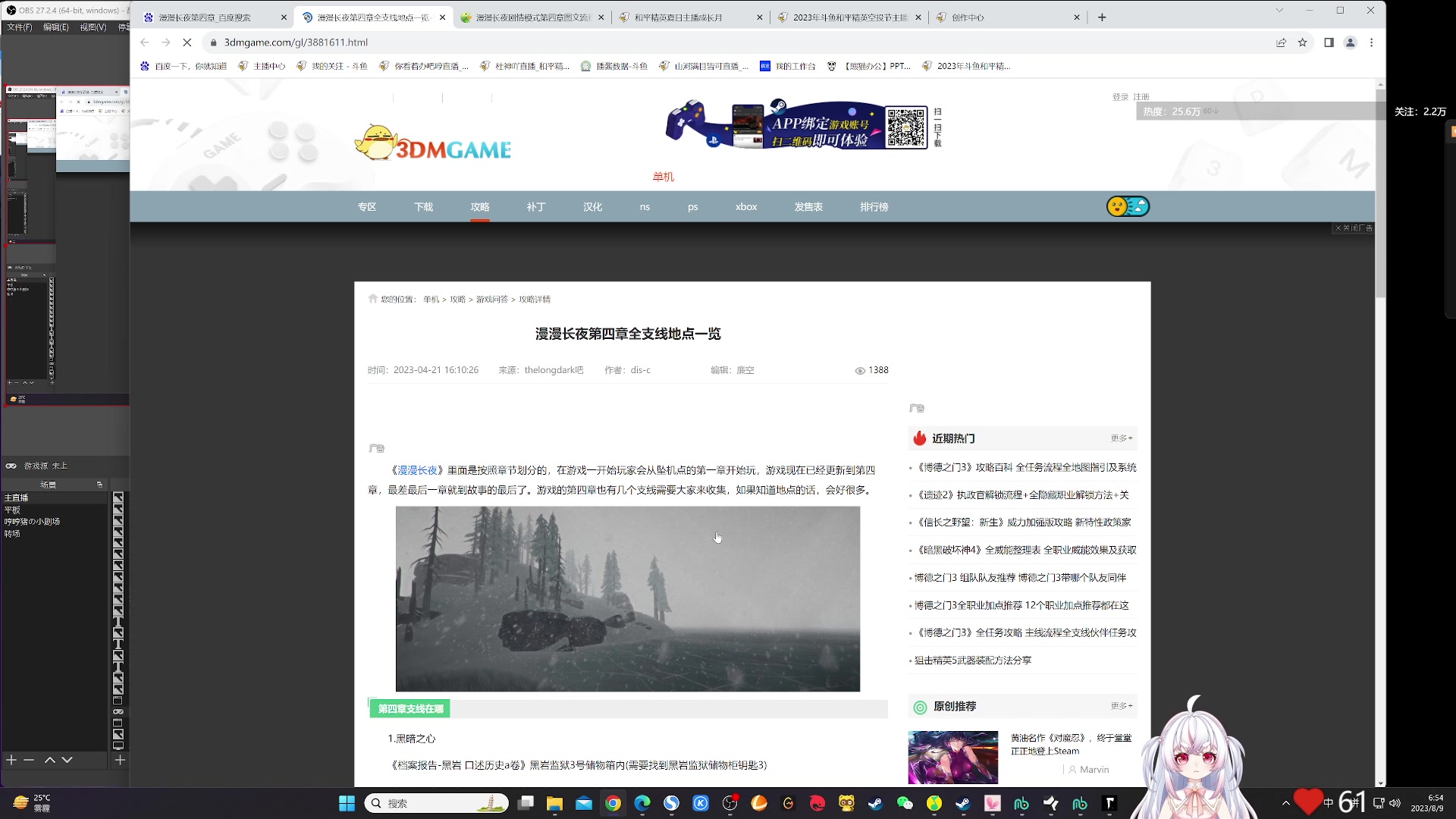1456x819 pixels.
Task: Toggle the day/night smiley on the navigation bar
Action: (x=1128, y=206)
